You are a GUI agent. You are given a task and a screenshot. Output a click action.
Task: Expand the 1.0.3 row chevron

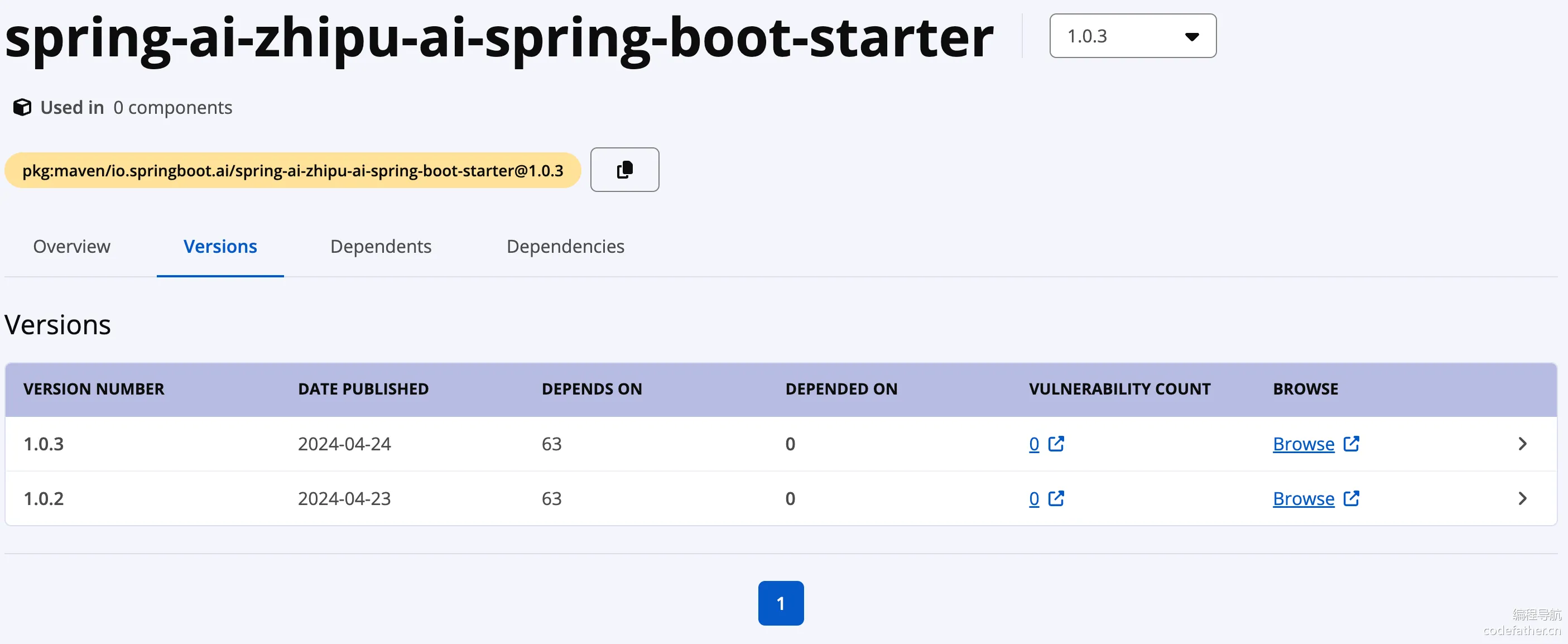[x=1522, y=444]
